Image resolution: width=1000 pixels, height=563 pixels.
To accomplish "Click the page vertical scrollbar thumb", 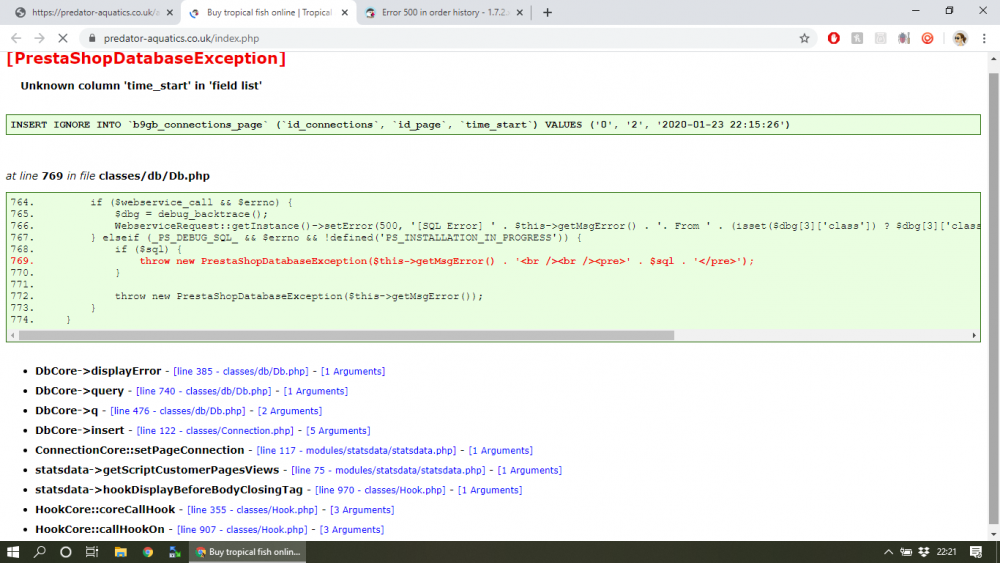I will tap(993, 296).
